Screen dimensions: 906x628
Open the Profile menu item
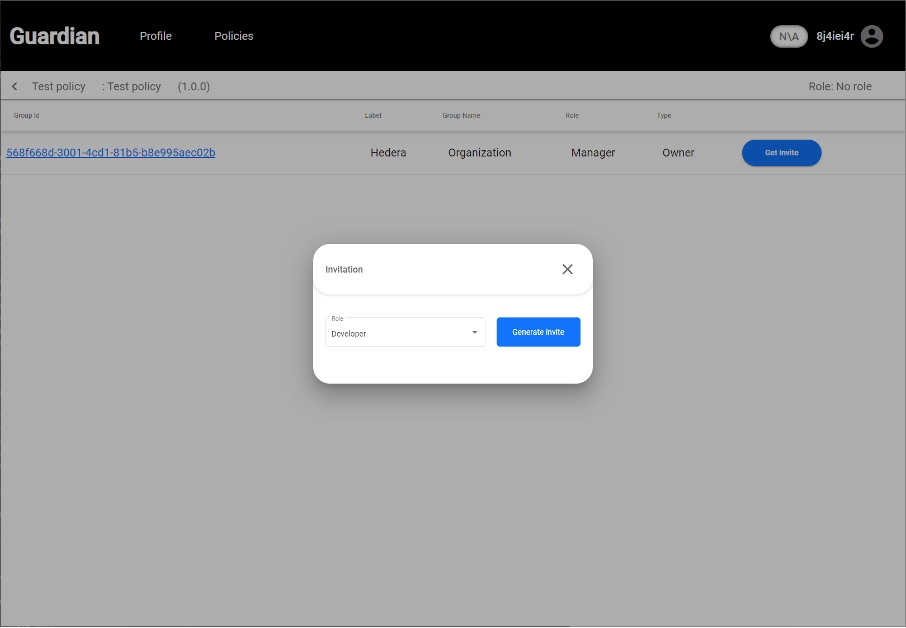point(155,36)
